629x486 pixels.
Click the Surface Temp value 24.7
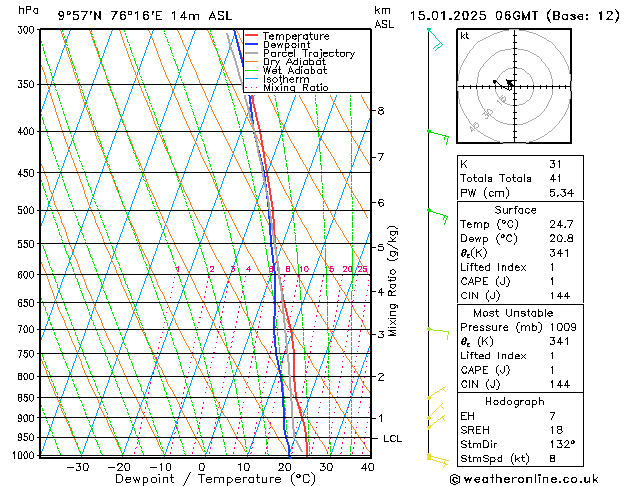[561, 224]
